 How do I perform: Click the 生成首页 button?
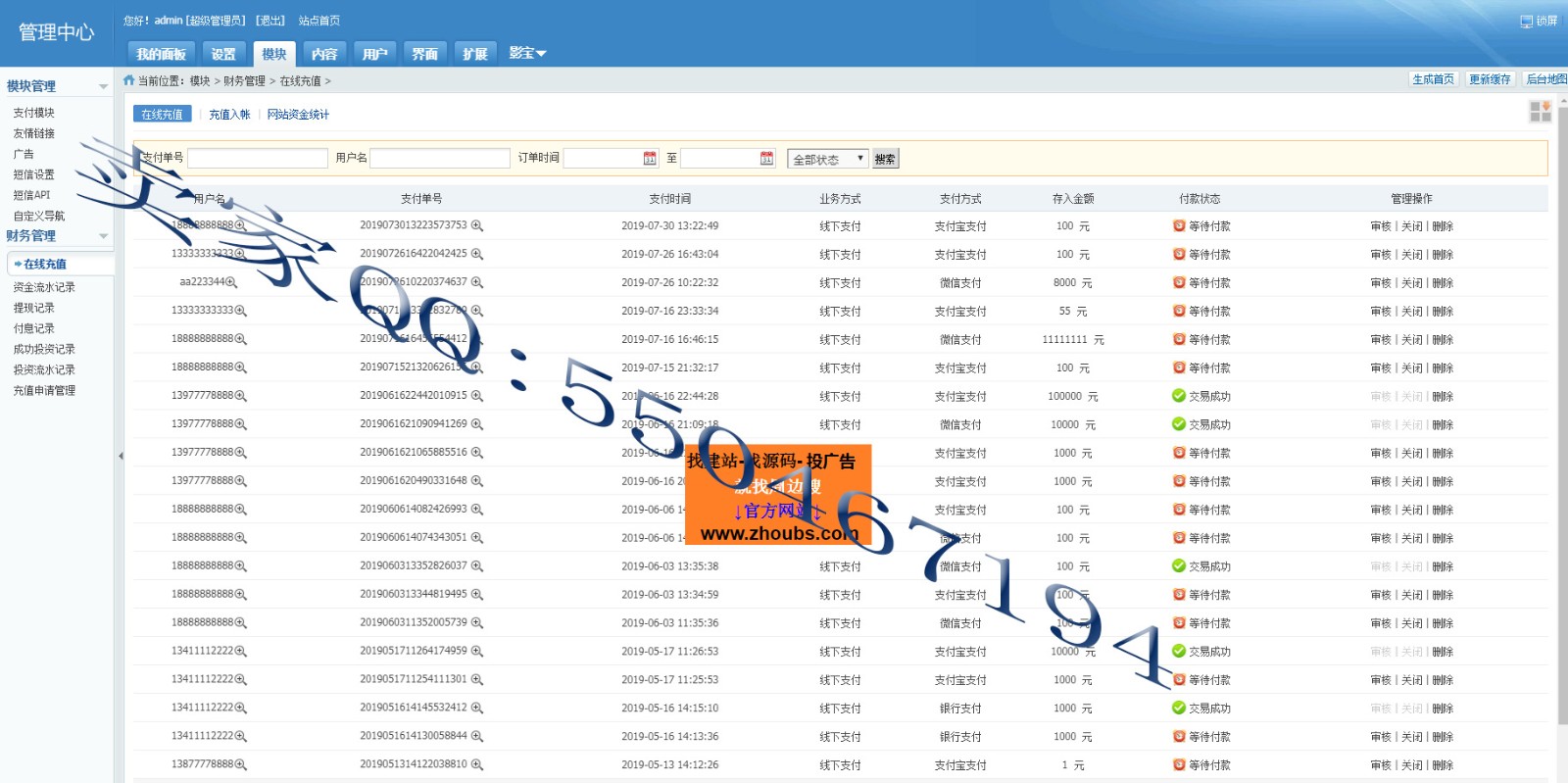(1433, 79)
